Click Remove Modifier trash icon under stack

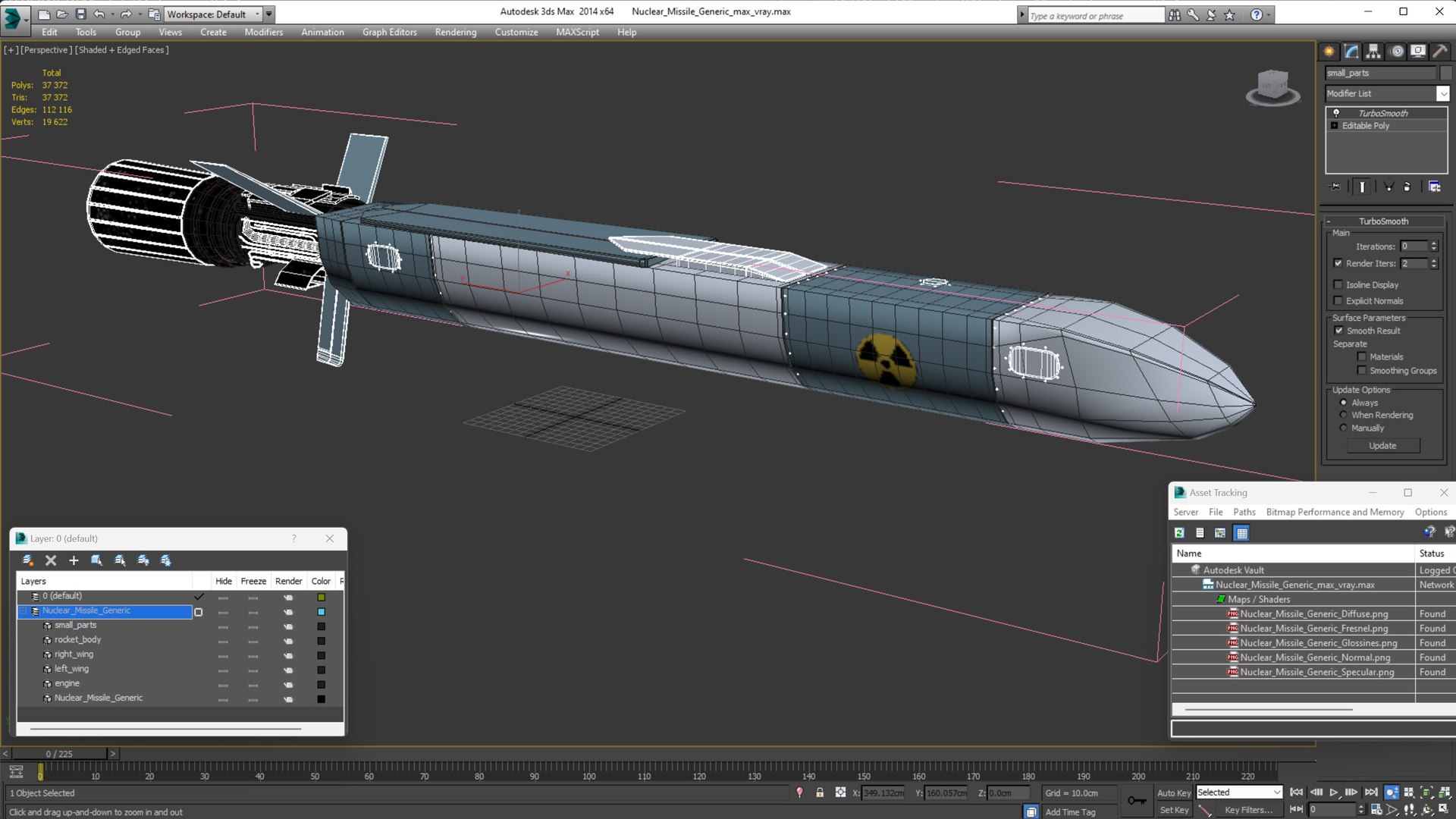[1407, 187]
